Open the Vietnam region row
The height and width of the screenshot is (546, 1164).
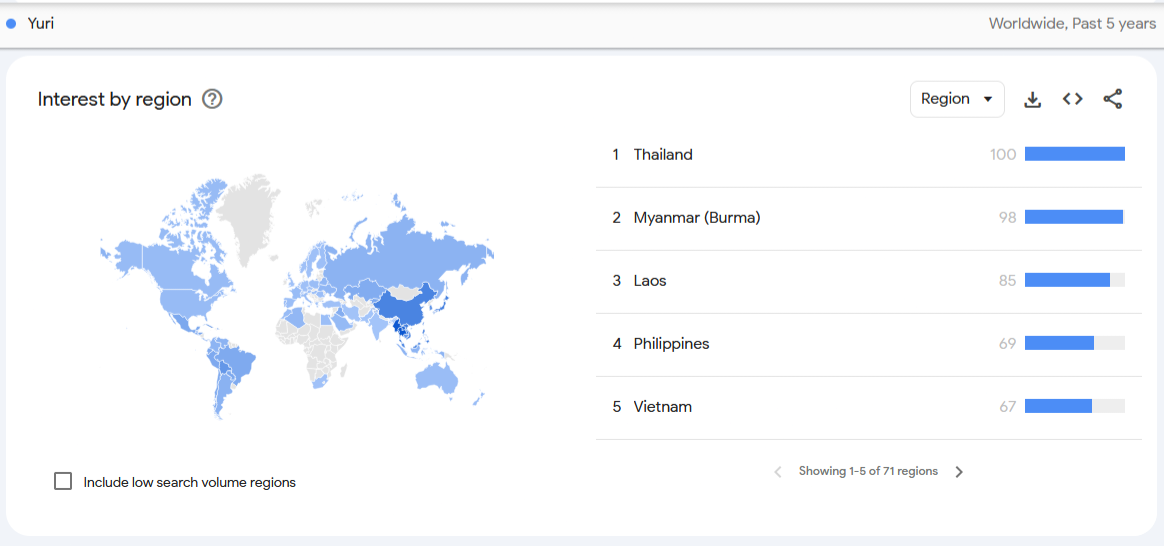[x=869, y=407]
